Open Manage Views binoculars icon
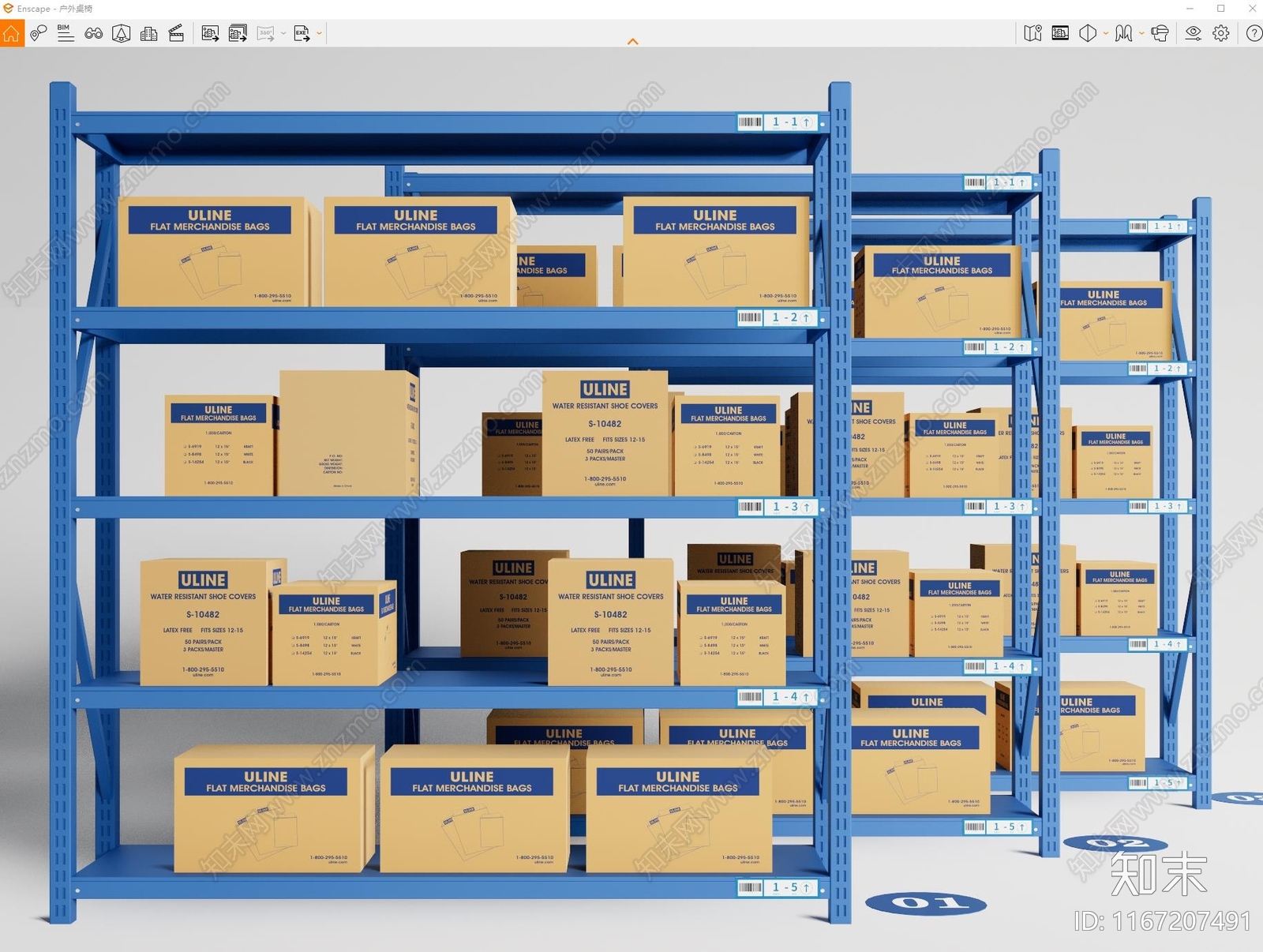The height and width of the screenshot is (952, 1263). click(x=93, y=33)
